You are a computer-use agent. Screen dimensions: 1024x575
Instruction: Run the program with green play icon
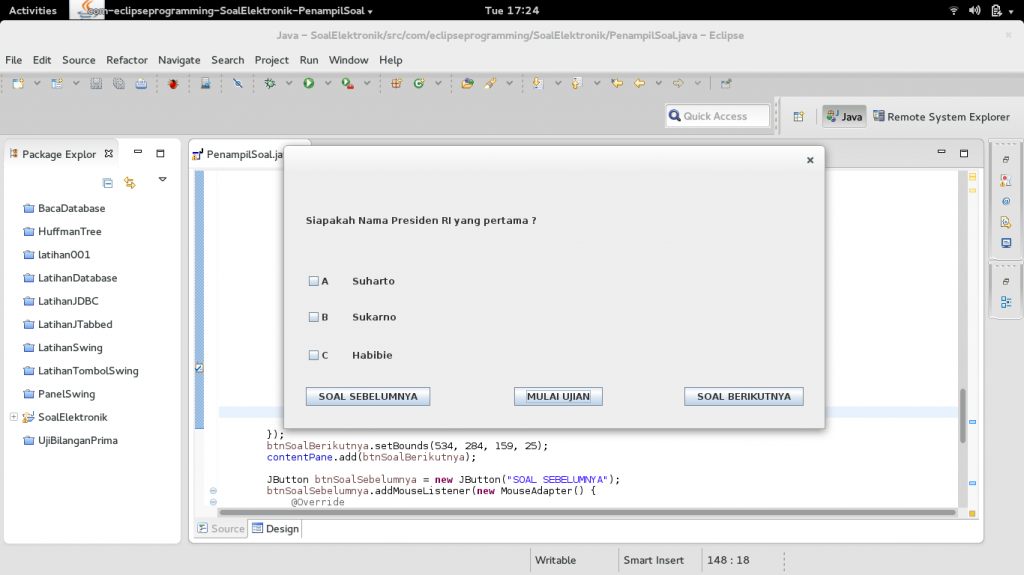point(309,83)
